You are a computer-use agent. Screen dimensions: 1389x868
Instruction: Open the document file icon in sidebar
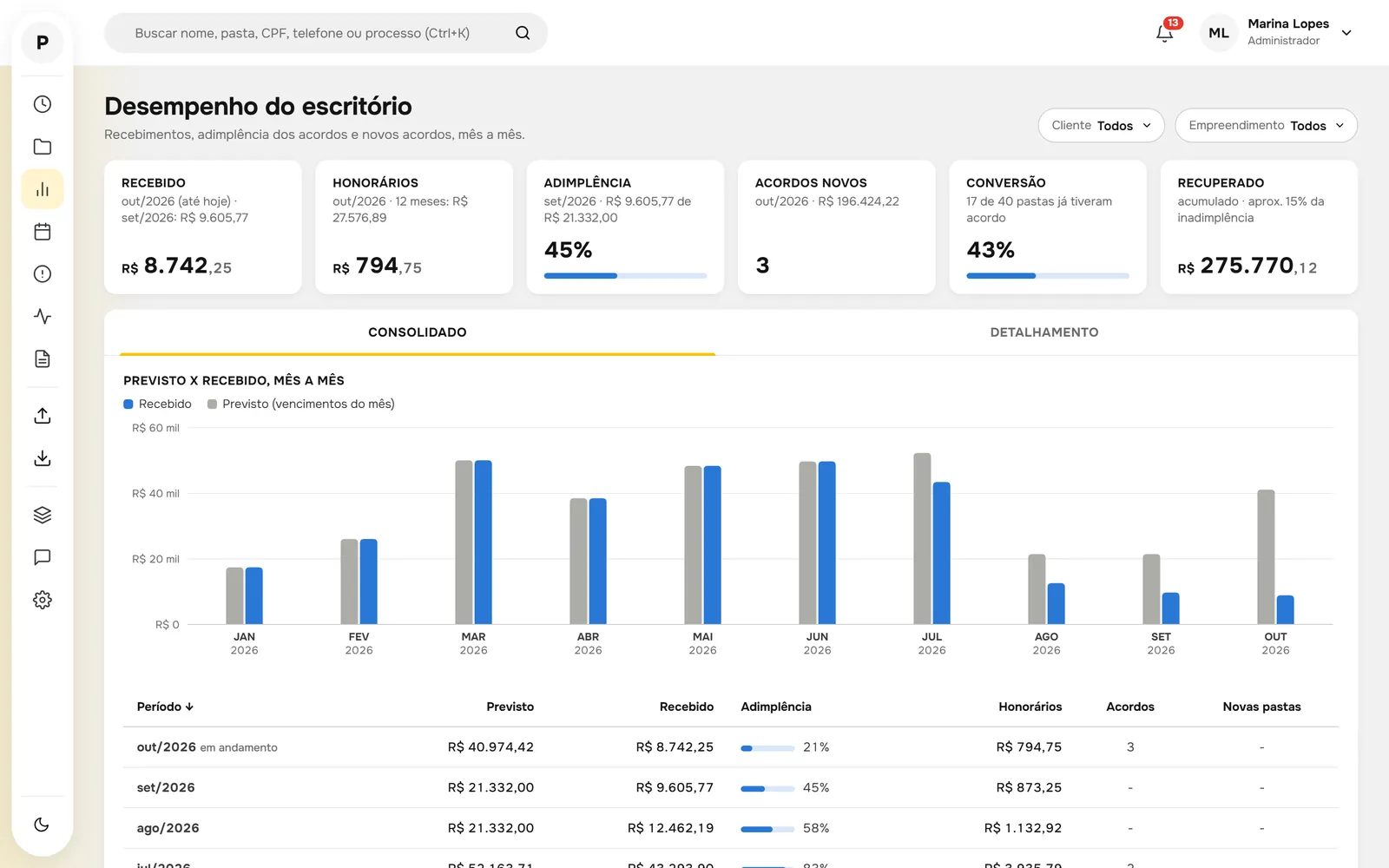[x=42, y=359]
